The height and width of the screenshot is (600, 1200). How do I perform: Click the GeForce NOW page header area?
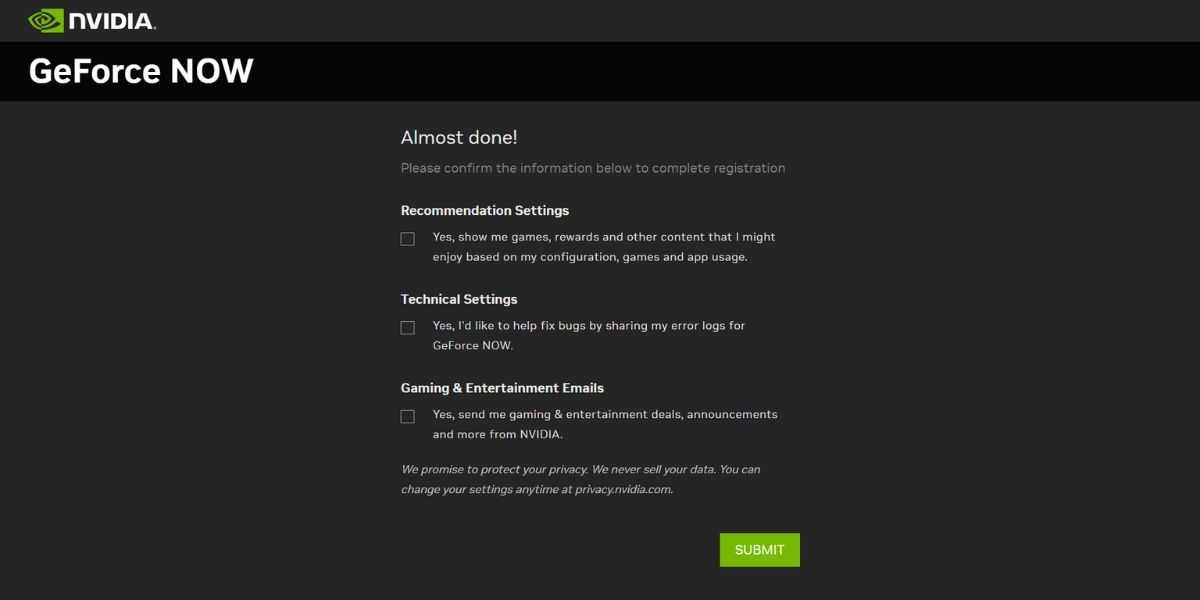600,71
